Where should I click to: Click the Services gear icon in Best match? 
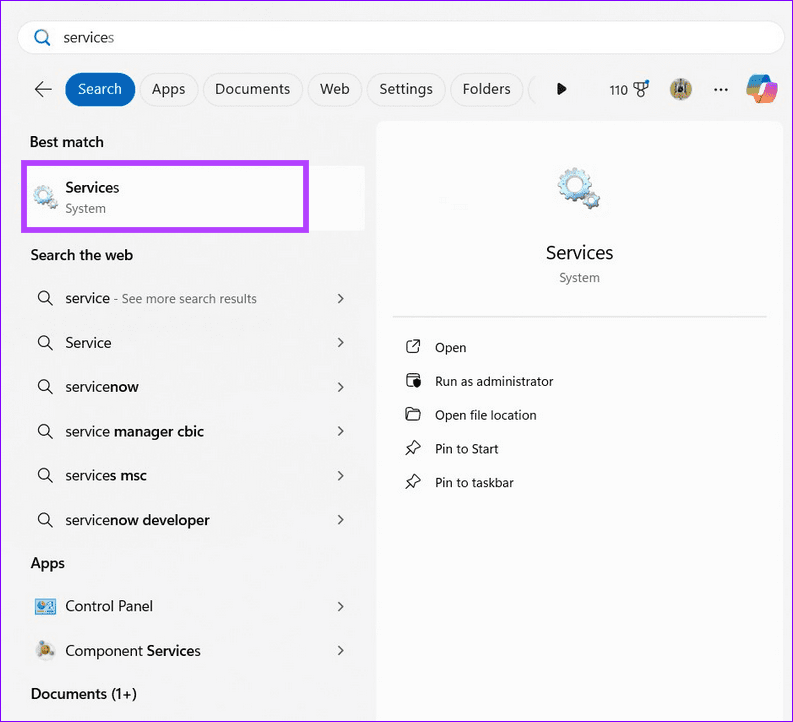(x=46, y=197)
